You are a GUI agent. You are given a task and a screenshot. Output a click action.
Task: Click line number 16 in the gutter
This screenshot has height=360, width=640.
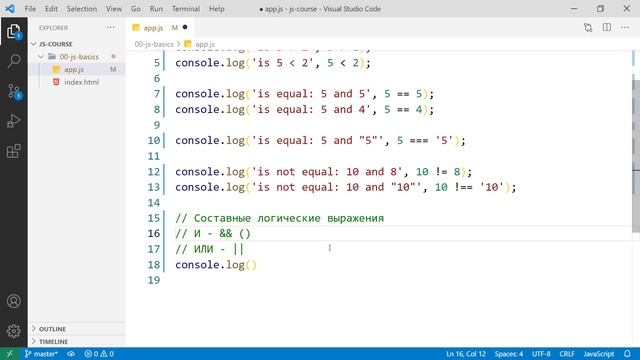click(154, 233)
